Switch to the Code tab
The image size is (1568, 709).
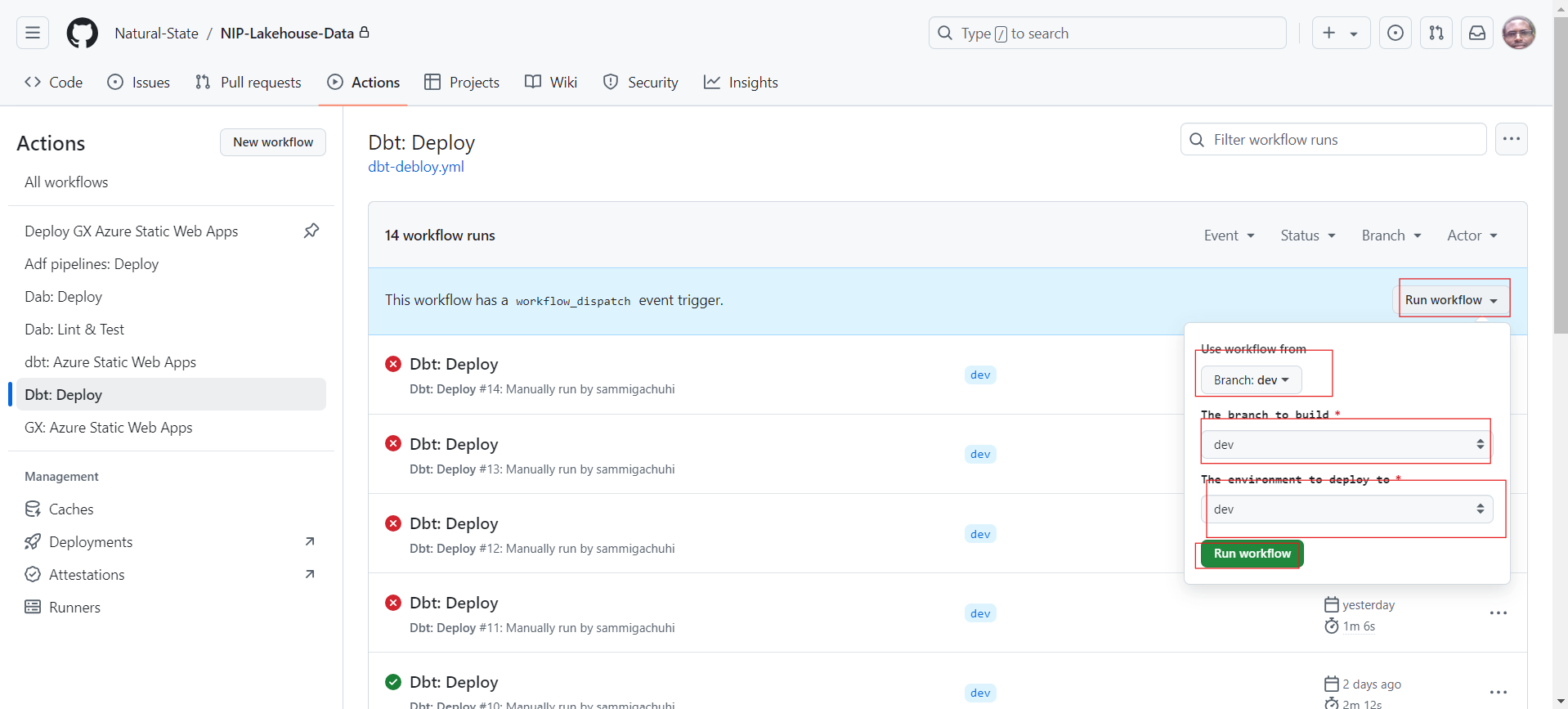coord(54,83)
